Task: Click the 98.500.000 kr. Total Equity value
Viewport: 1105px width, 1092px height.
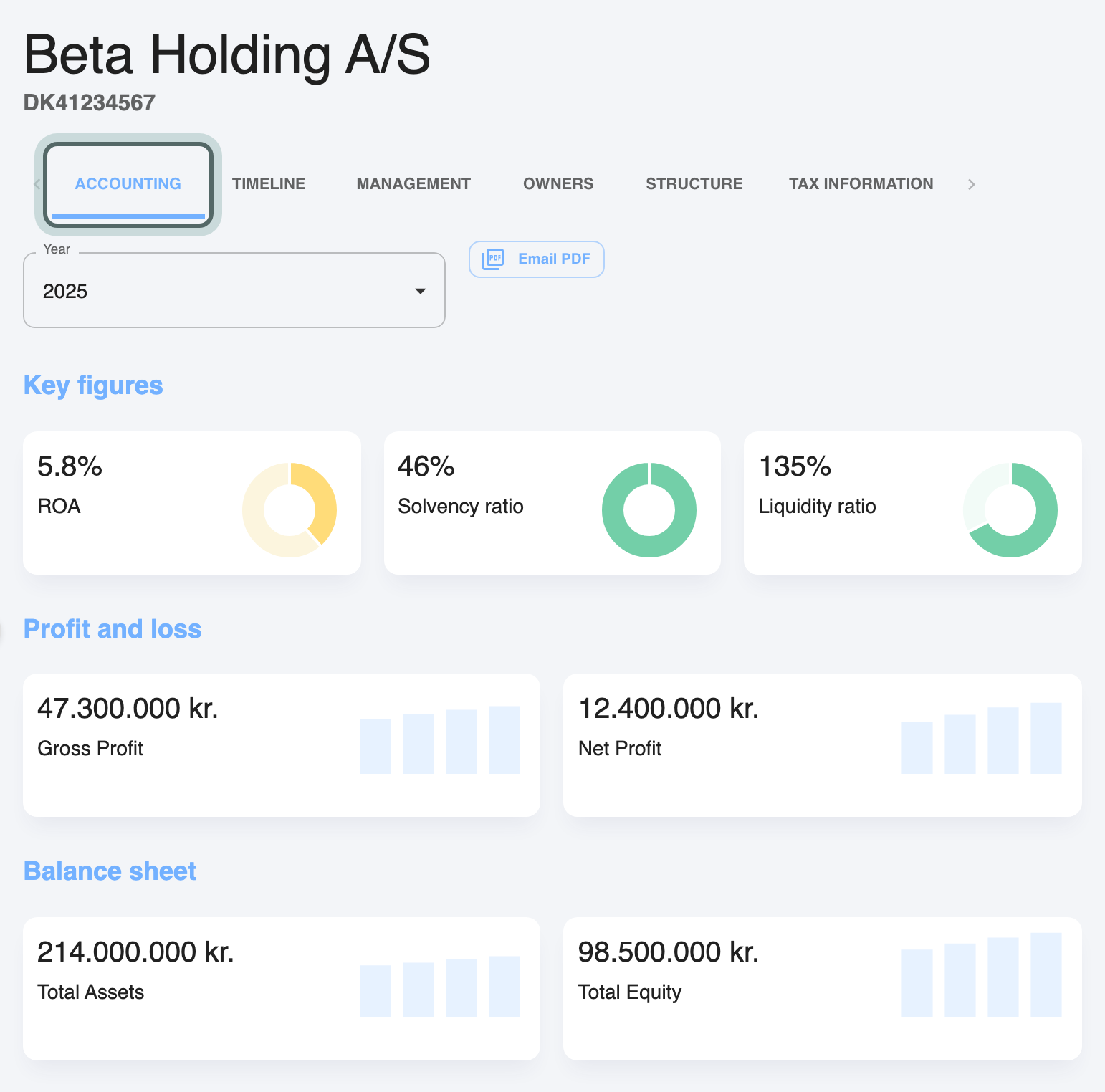Action: coord(669,952)
